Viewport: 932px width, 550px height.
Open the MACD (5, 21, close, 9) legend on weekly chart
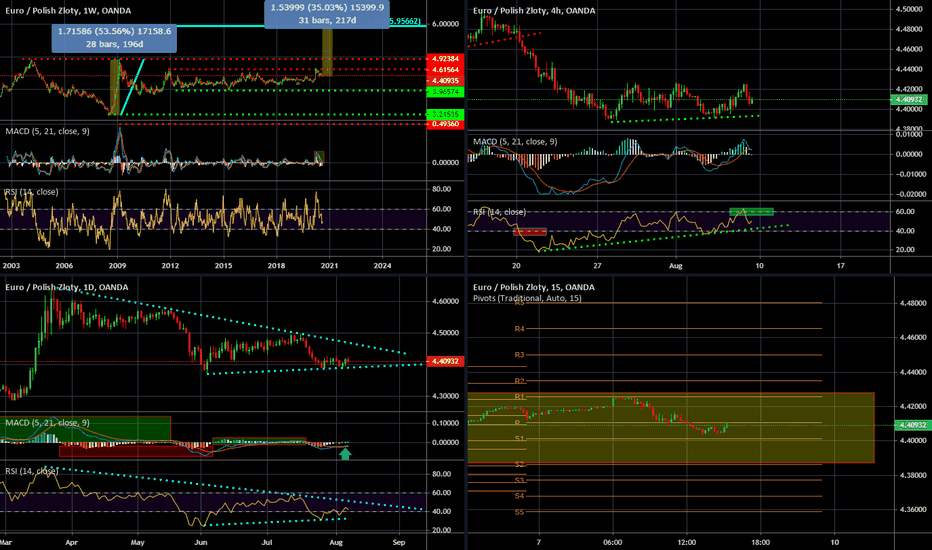pos(48,131)
